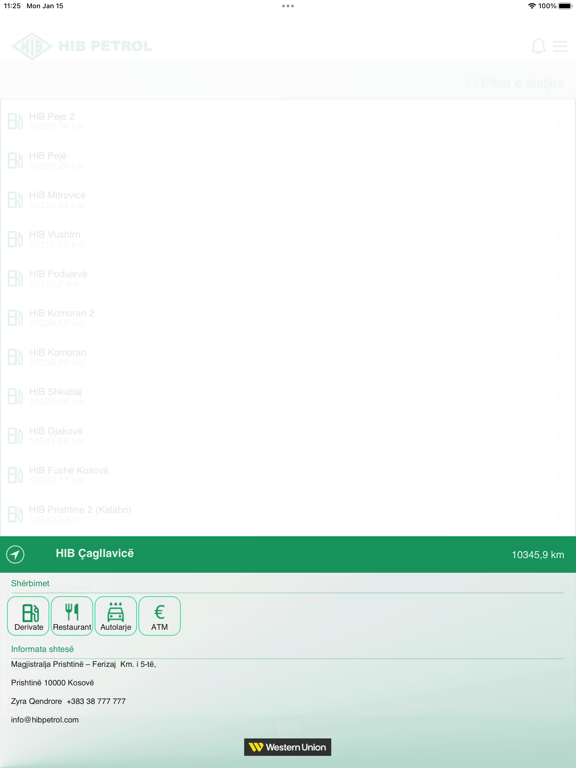Tap fuel pump icon for HIB Podujevë
The image size is (576, 768).
click(15, 278)
